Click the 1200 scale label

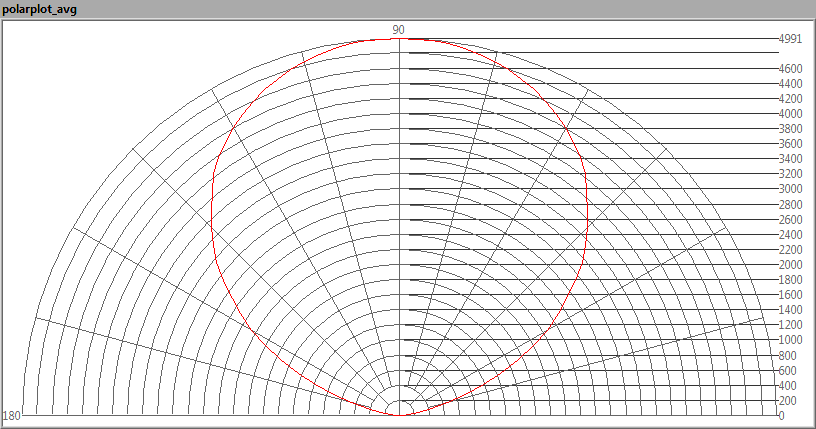(790, 325)
